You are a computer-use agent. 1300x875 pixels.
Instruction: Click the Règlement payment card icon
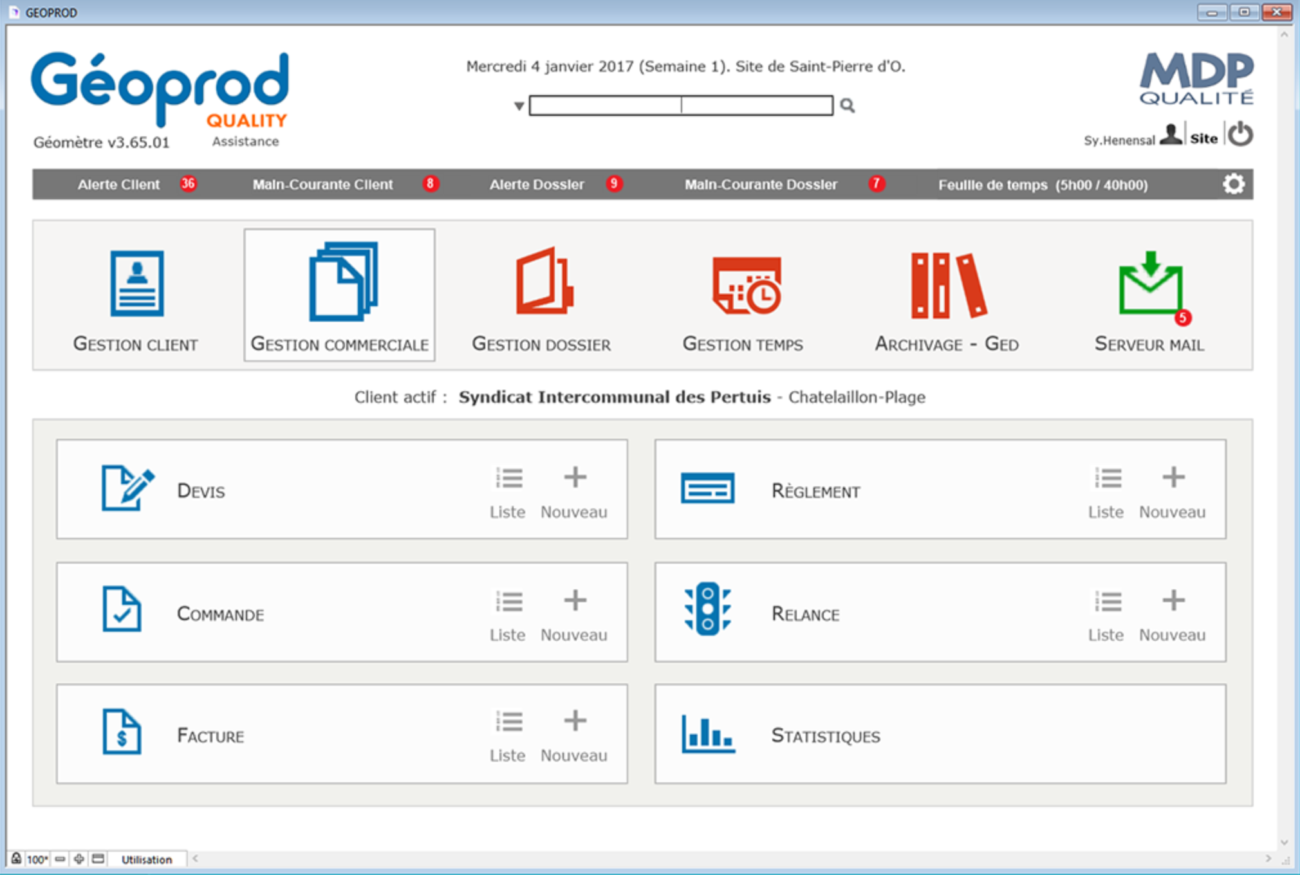coord(707,488)
